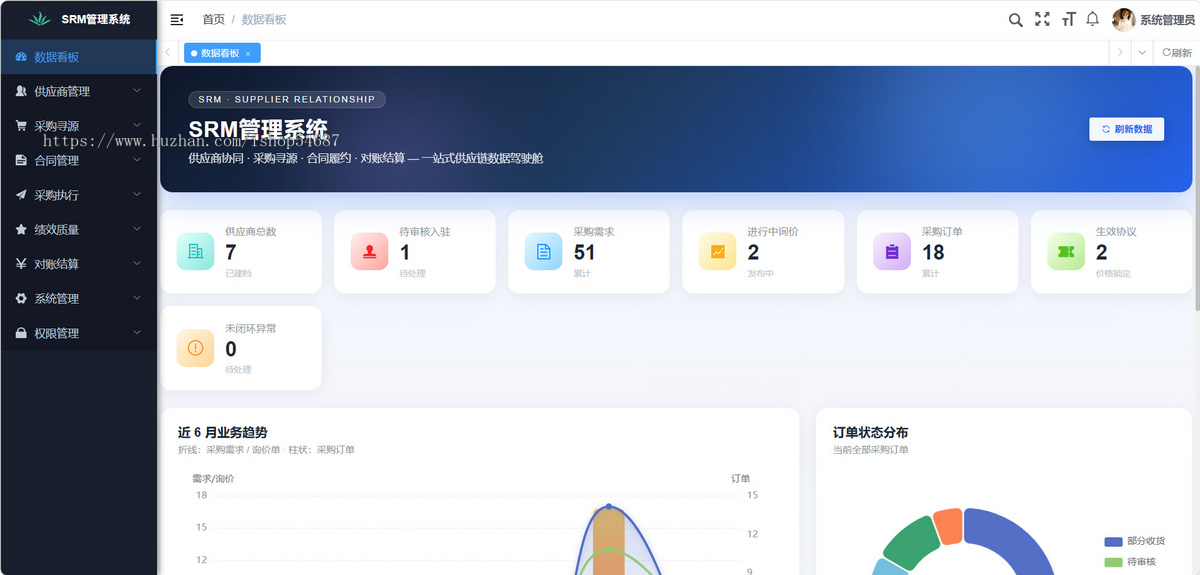
Task: Expand the 绩效质量 menu chevron
Action: 137,228
